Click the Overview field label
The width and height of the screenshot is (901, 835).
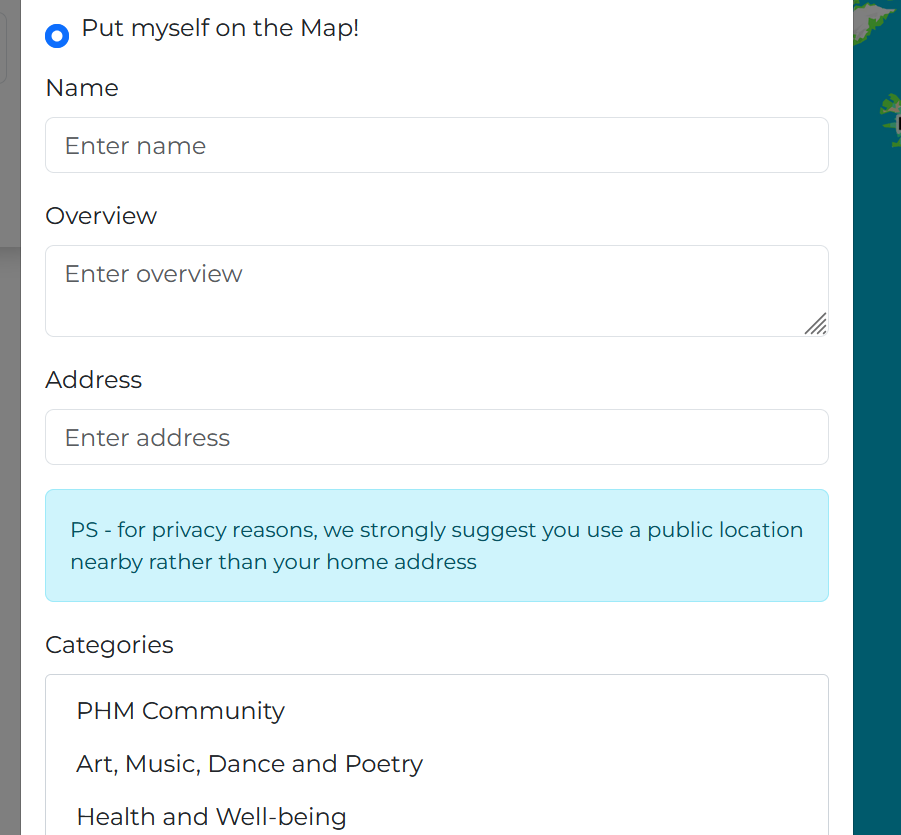101,216
